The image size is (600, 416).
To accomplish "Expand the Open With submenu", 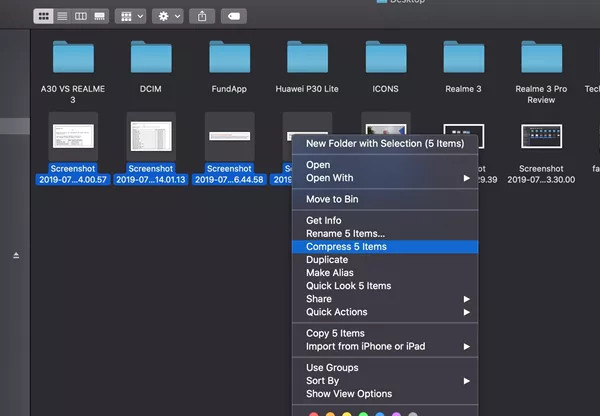I will [387, 178].
